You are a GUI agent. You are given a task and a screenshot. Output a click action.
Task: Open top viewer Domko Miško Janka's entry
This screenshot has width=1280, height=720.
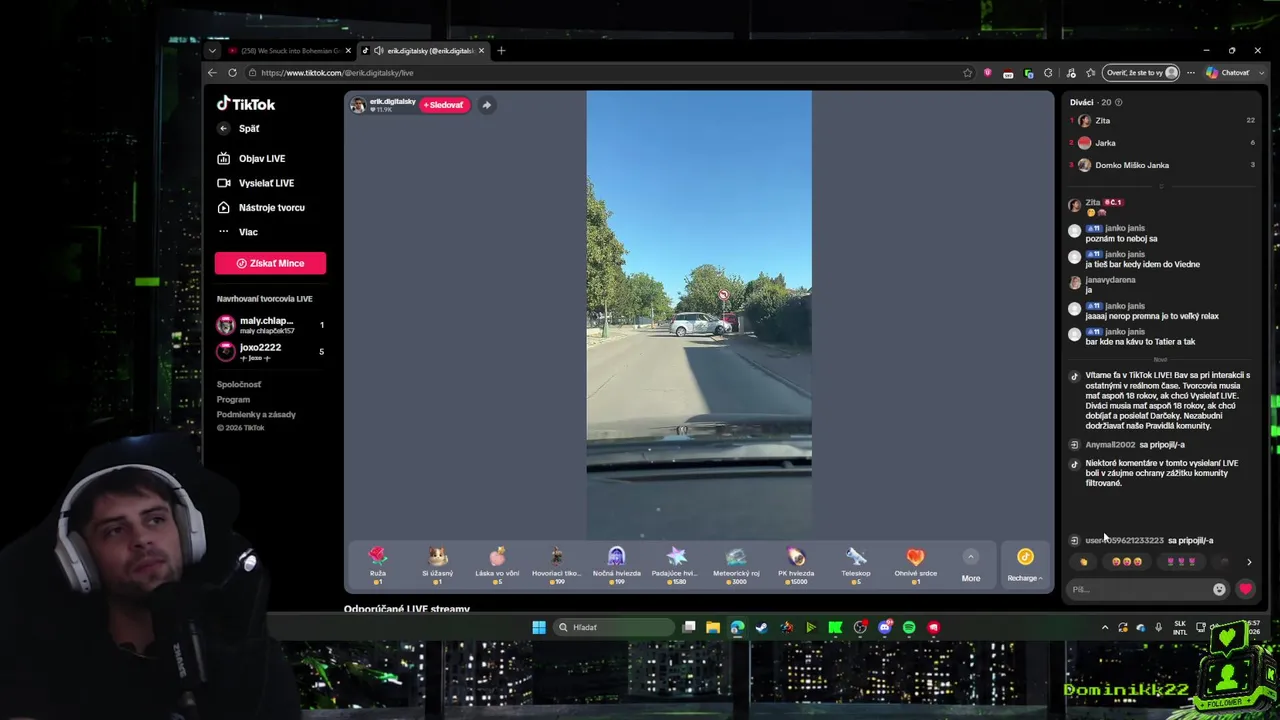1162,165
